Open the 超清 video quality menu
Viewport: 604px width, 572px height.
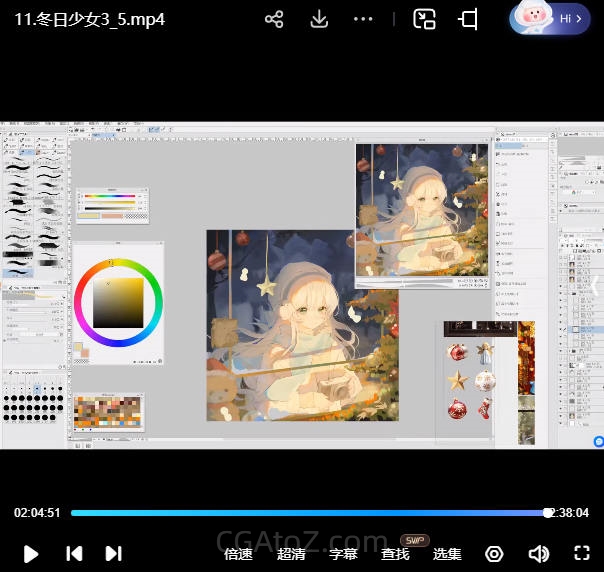tap(291, 554)
